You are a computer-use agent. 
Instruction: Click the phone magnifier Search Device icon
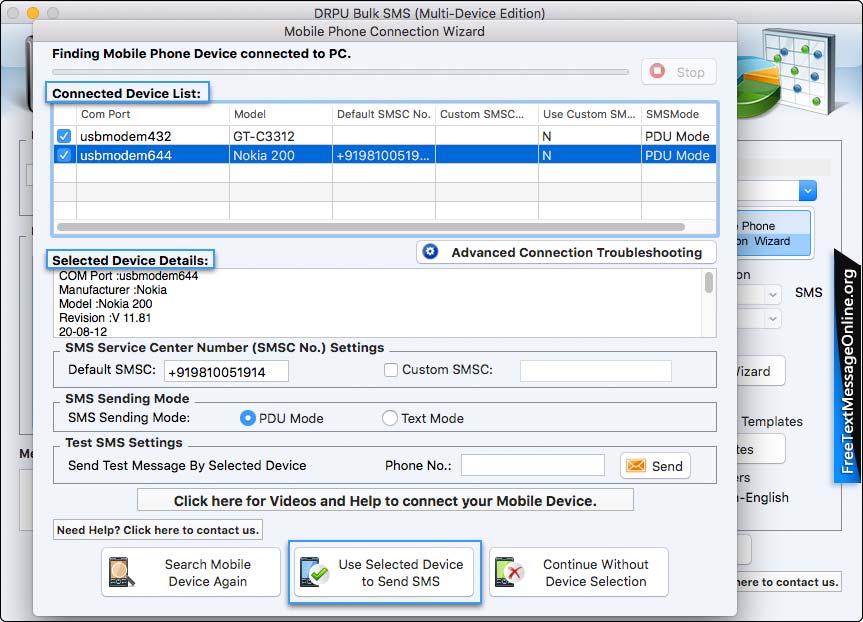pos(121,572)
